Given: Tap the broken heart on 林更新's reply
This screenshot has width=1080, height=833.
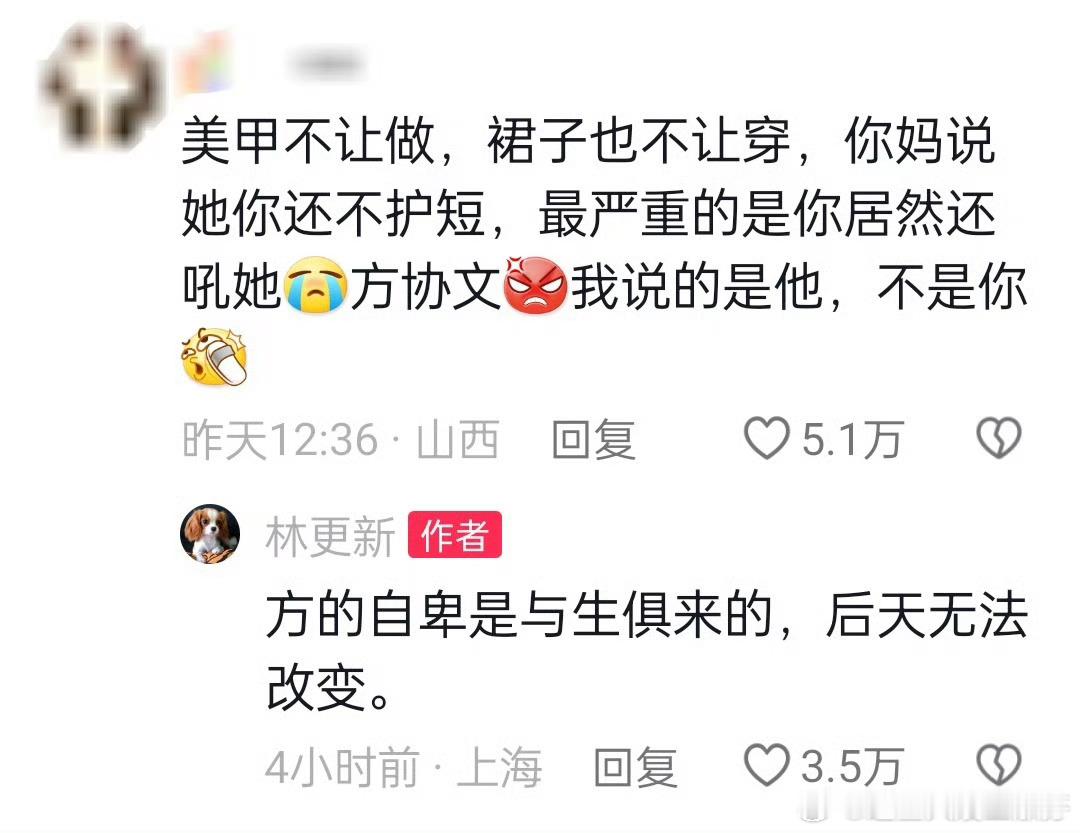Looking at the screenshot, I should (x=999, y=765).
